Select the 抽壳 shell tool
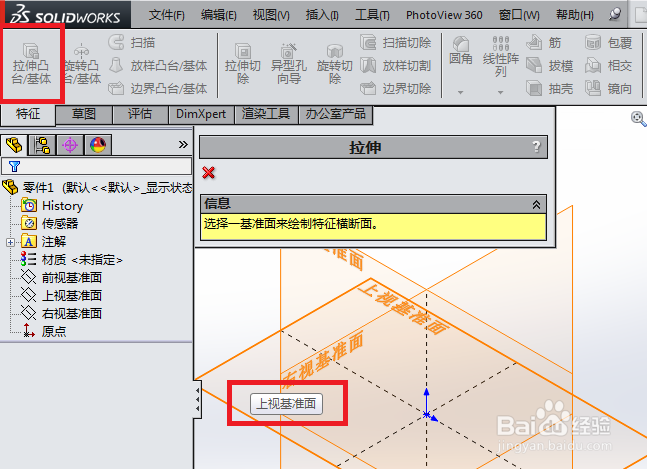The image size is (647, 469). coord(550,88)
